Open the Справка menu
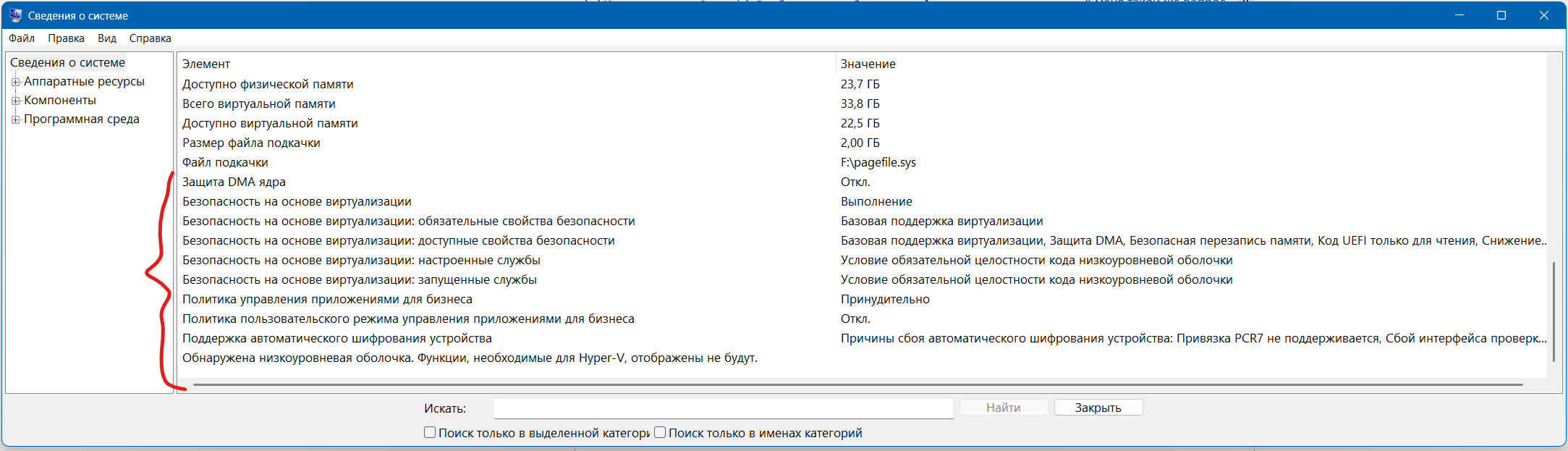The height and width of the screenshot is (451, 1568). (x=151, y=38)
